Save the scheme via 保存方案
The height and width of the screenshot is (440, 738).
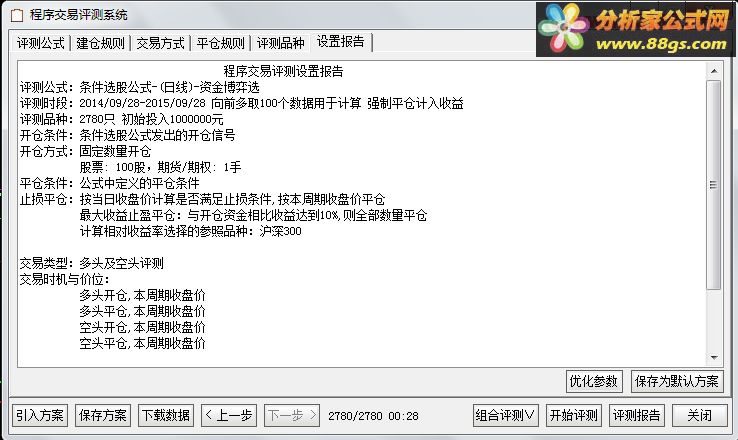103,416
